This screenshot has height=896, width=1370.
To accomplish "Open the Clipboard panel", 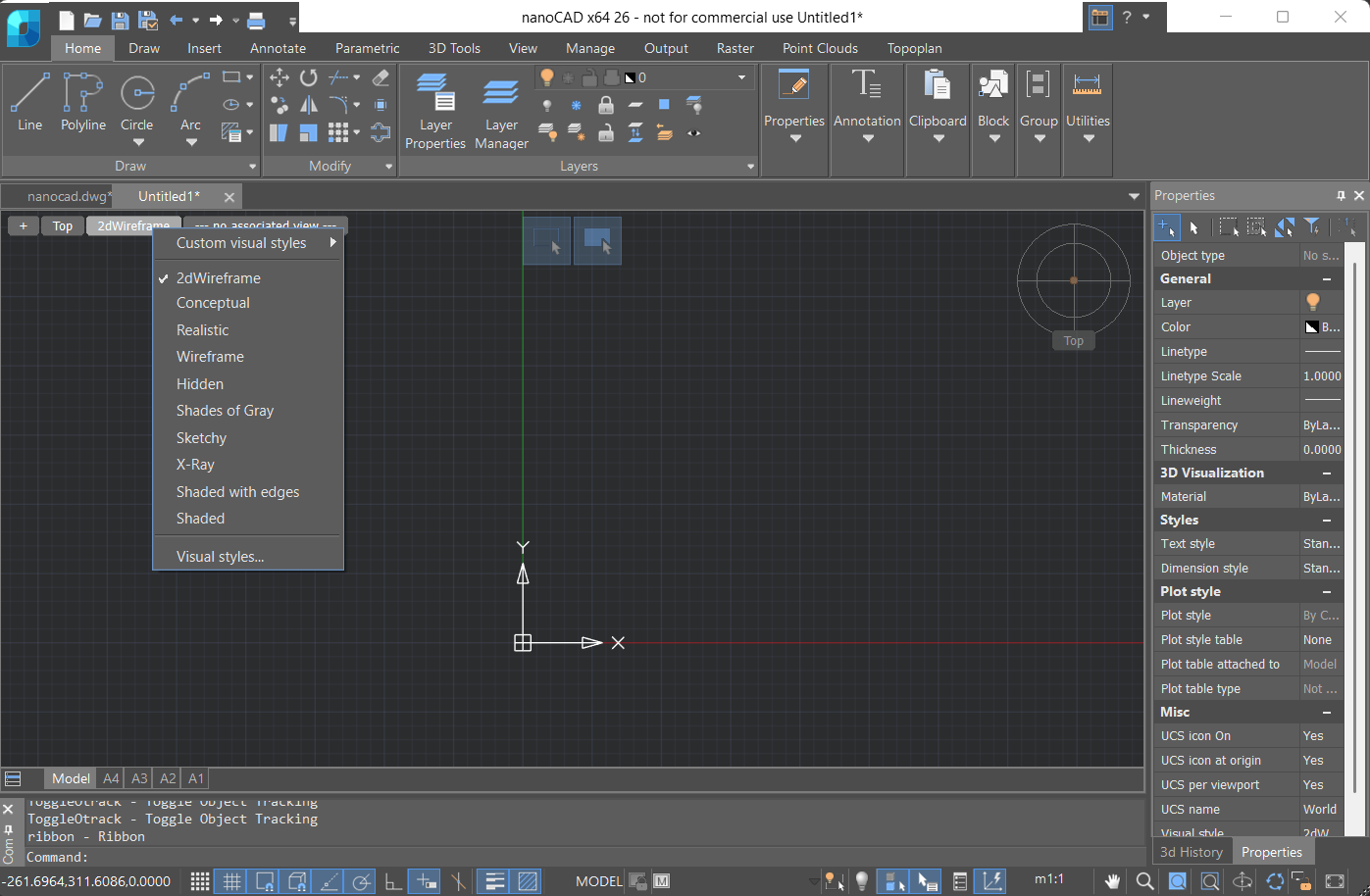I will [x=938, y=106].
